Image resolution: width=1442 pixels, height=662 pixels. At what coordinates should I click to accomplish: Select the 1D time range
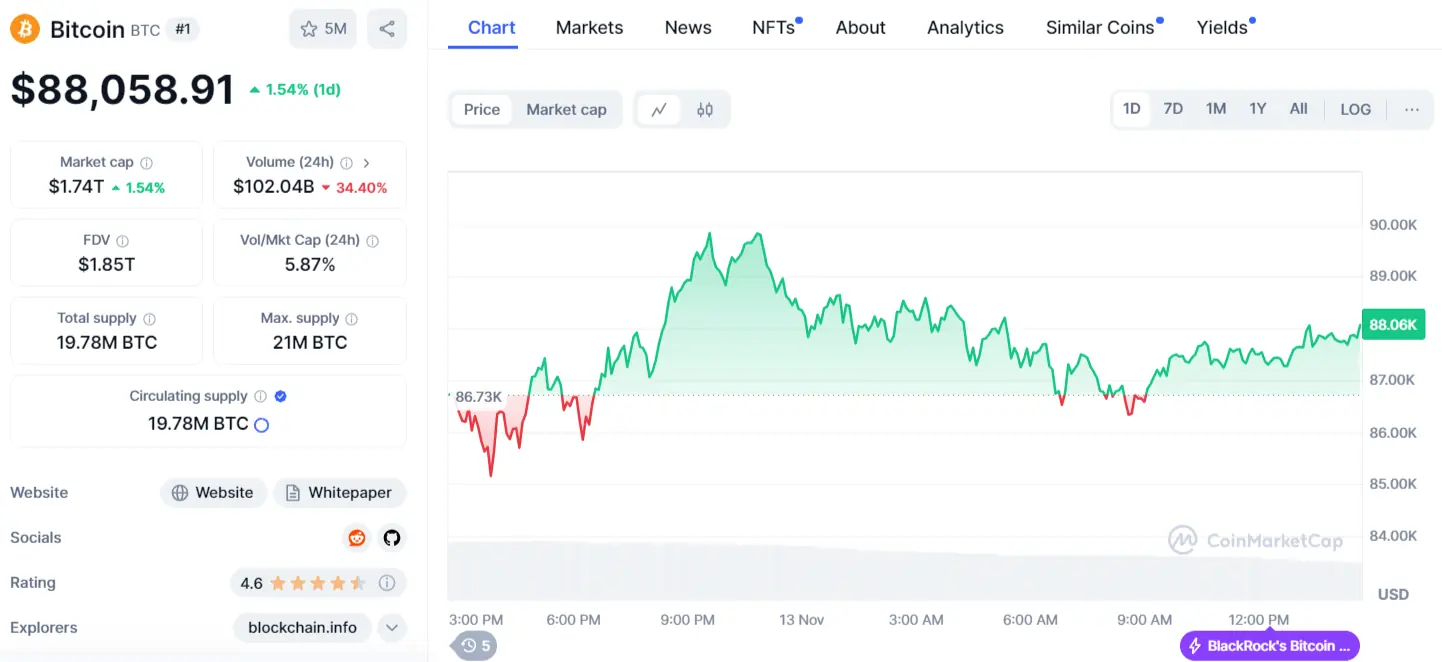pos(1132,109)
